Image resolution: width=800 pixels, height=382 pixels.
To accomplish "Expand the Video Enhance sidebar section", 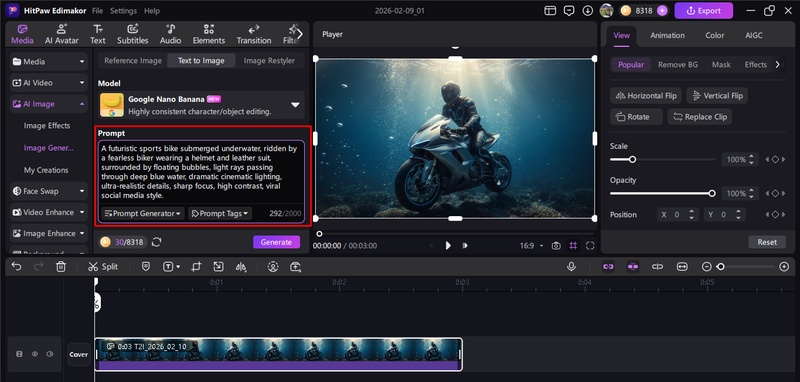I will point(49,212).
